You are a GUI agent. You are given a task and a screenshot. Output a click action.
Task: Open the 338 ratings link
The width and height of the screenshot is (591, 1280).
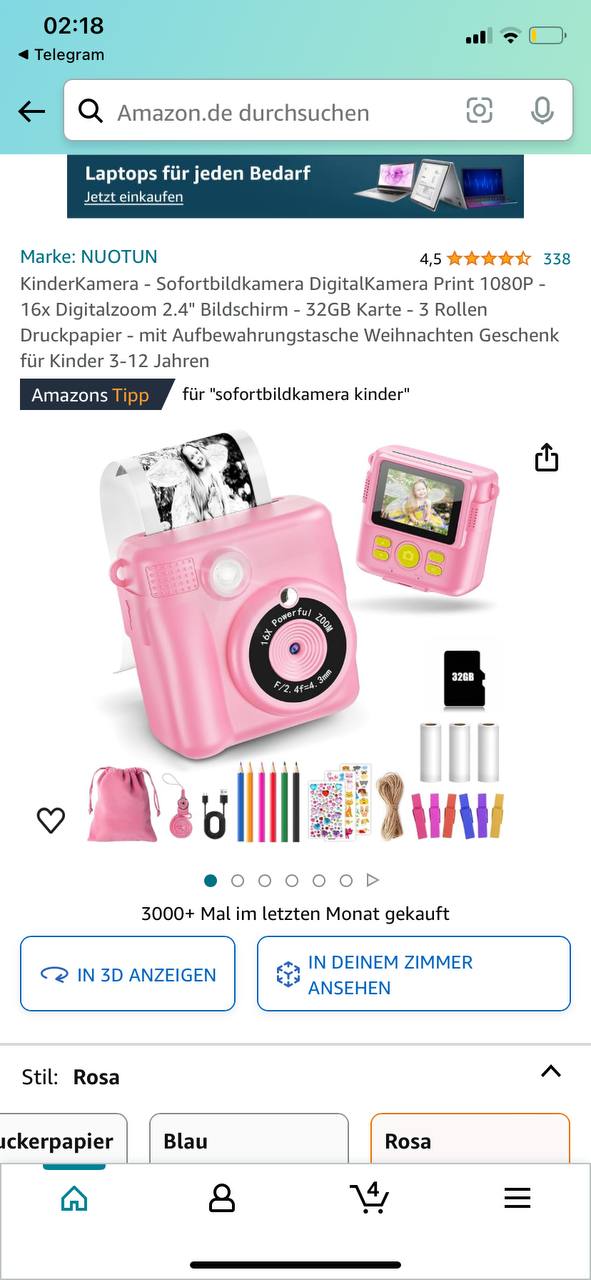click(557, 259)
